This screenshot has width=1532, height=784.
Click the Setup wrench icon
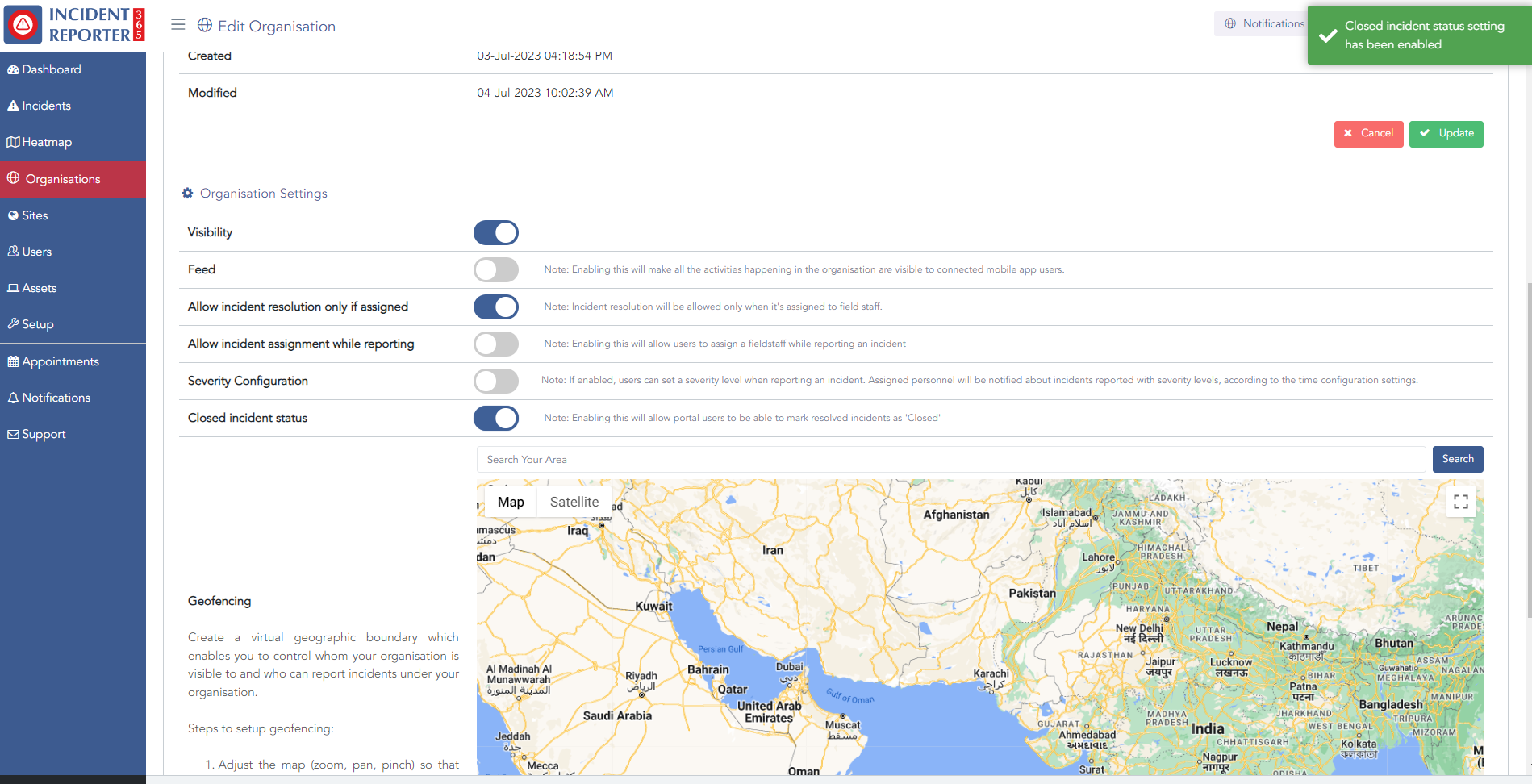tap(13, 324)
